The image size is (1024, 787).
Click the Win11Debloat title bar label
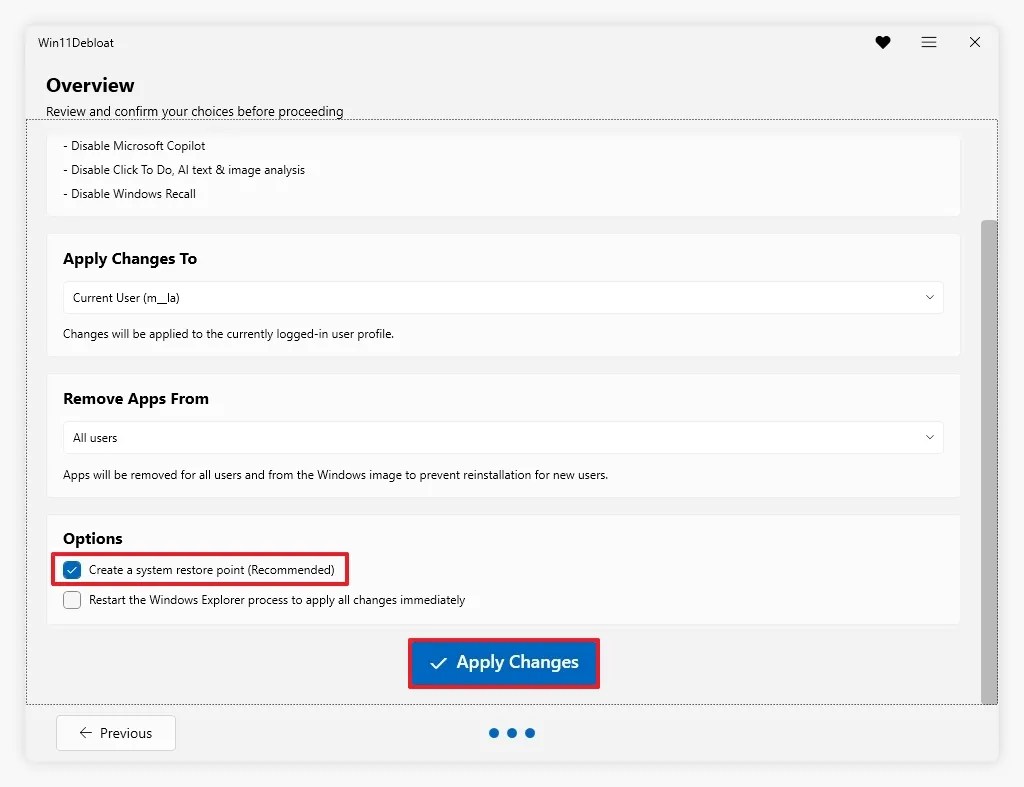point(75,43)
